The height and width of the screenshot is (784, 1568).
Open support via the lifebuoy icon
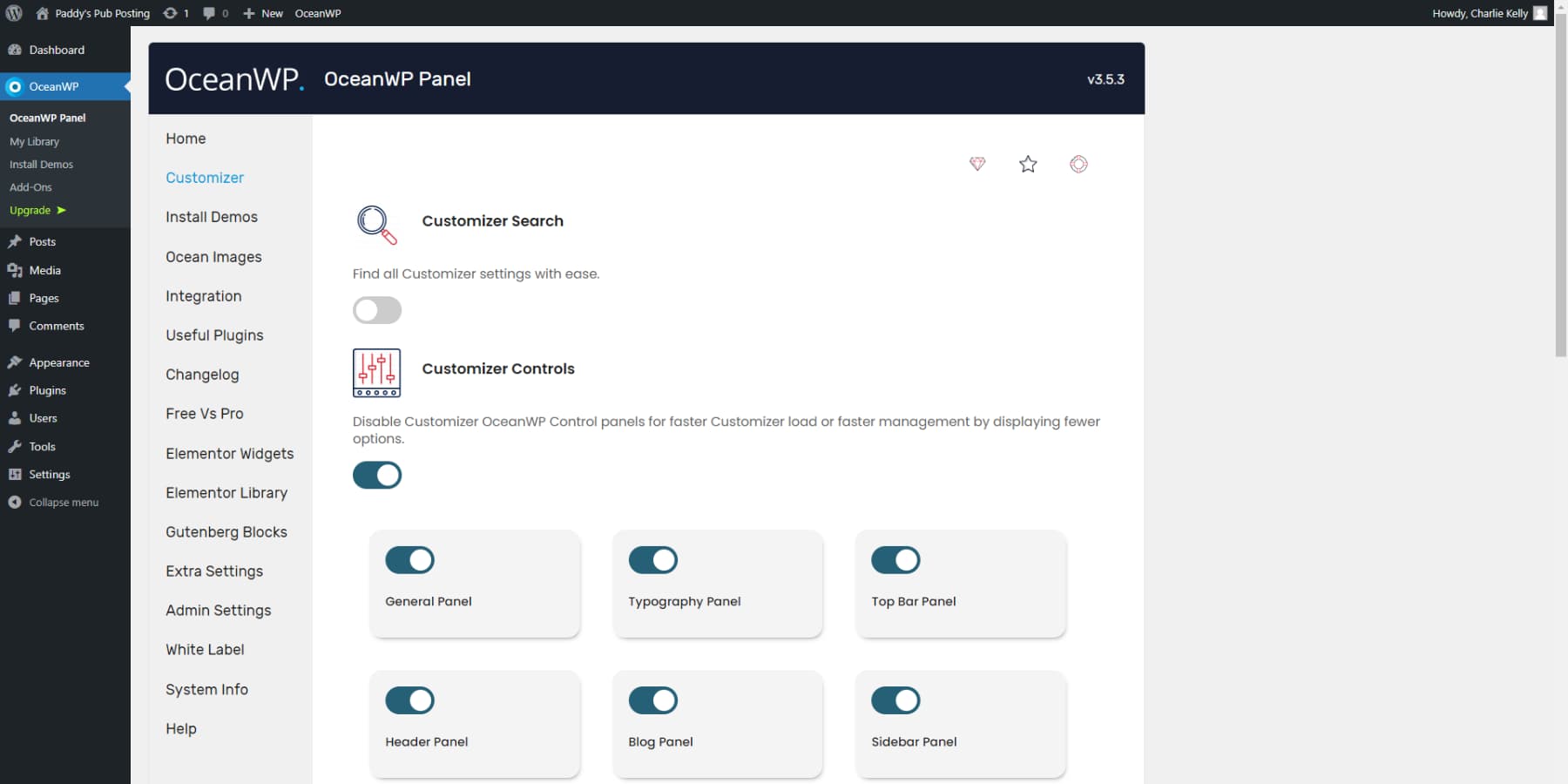pos(1078,164)
